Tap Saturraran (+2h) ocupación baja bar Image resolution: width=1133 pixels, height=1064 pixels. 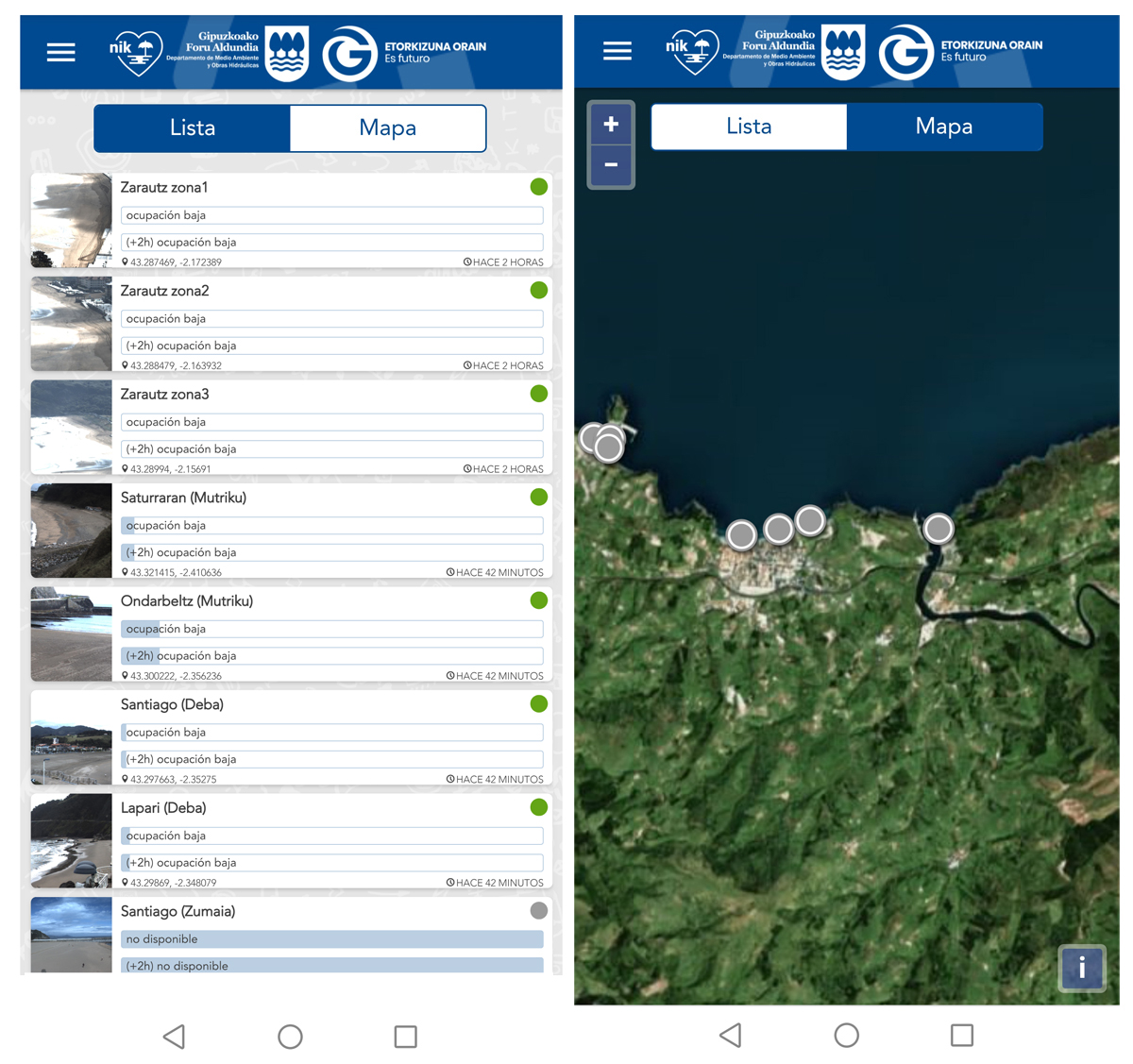pyautogui.click(x=332, y=552)
